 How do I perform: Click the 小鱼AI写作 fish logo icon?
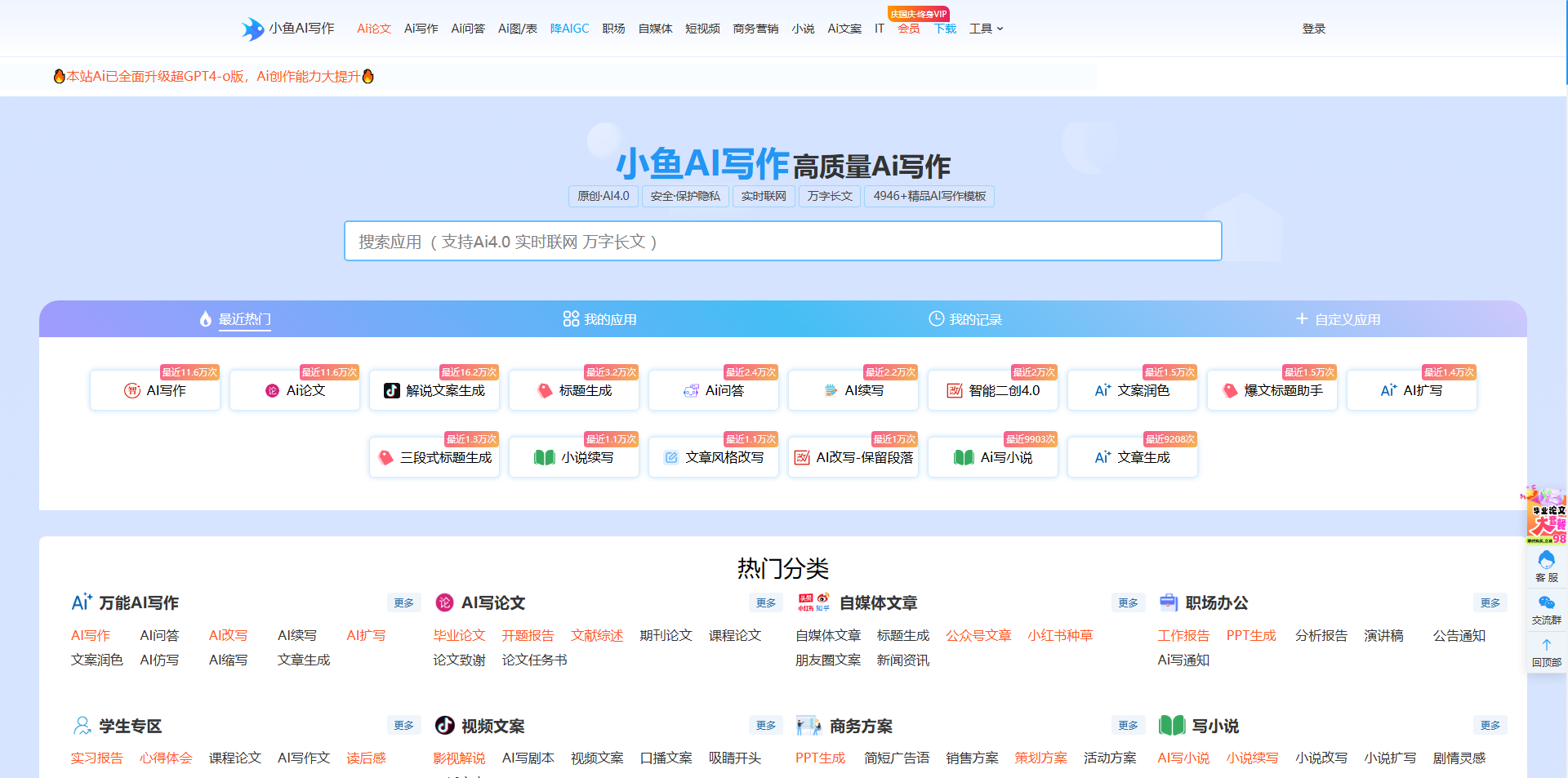pyautogui.click(x=252, y=29)
